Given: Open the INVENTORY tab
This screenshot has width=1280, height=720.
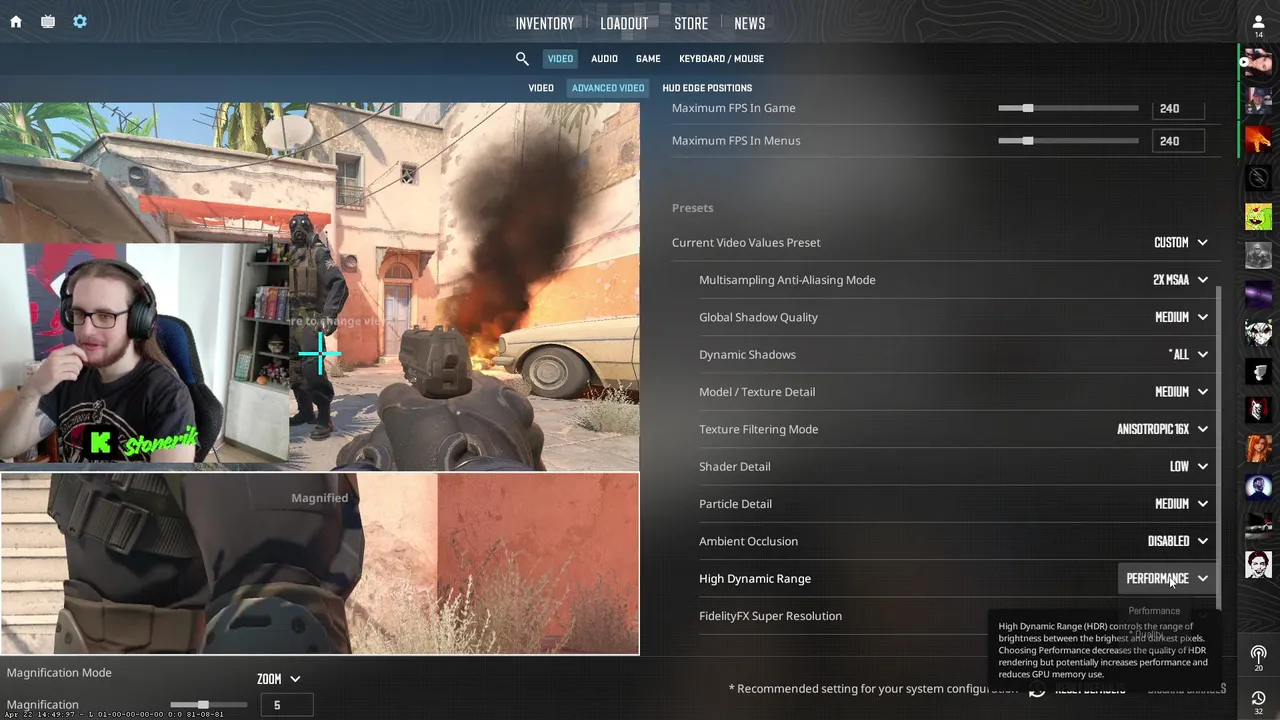Looking at the screenshot, I should click(x=545, y=24).
